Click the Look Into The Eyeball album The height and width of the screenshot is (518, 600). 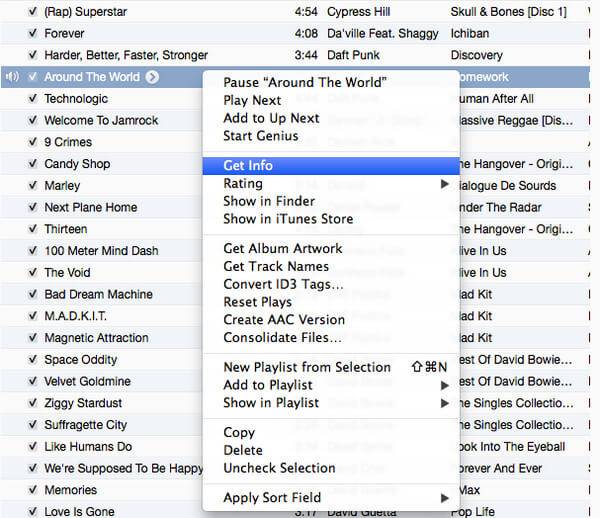512,447
